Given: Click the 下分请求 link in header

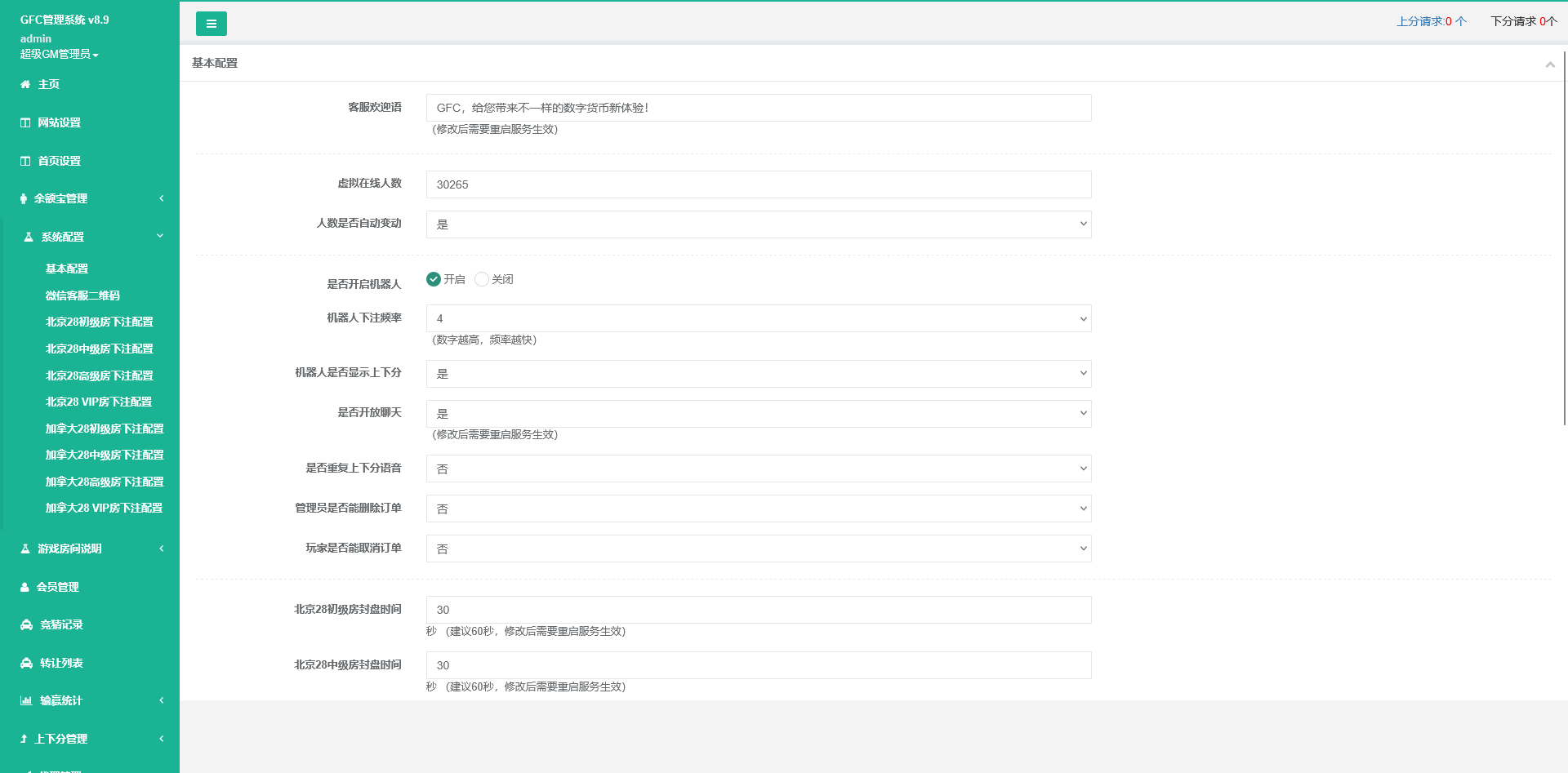Looking at the screenshot, I should tap(1523, 21).
